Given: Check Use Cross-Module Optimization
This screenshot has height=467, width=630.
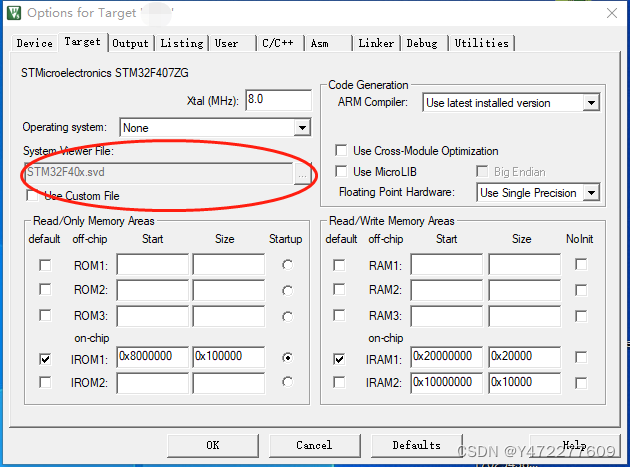Looking at the screenshot, I should 341,151.
